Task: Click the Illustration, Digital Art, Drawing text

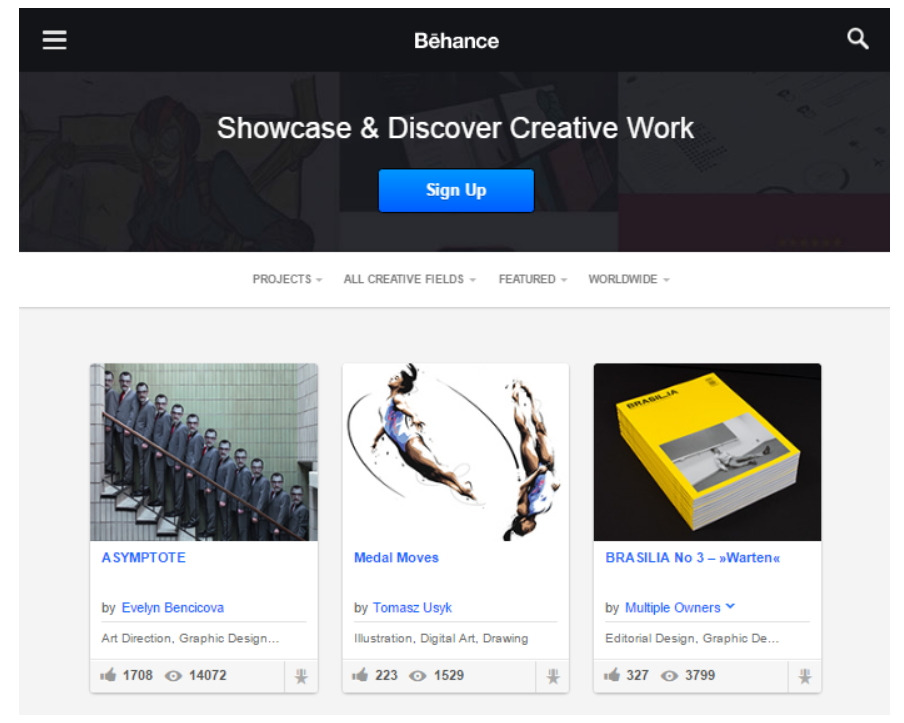Action: pyautogui.click(x=441, y=638)
